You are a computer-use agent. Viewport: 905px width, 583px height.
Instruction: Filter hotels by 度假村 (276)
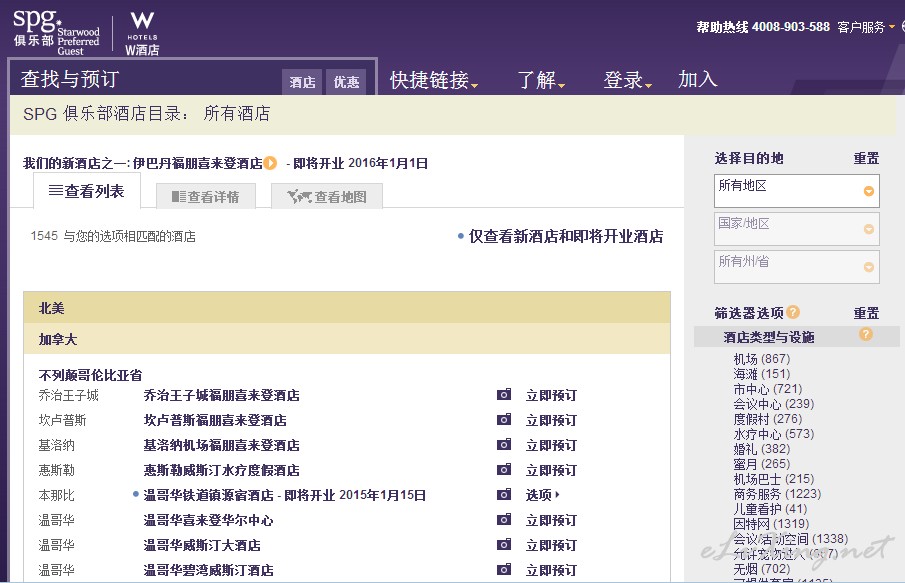[768, 419]
